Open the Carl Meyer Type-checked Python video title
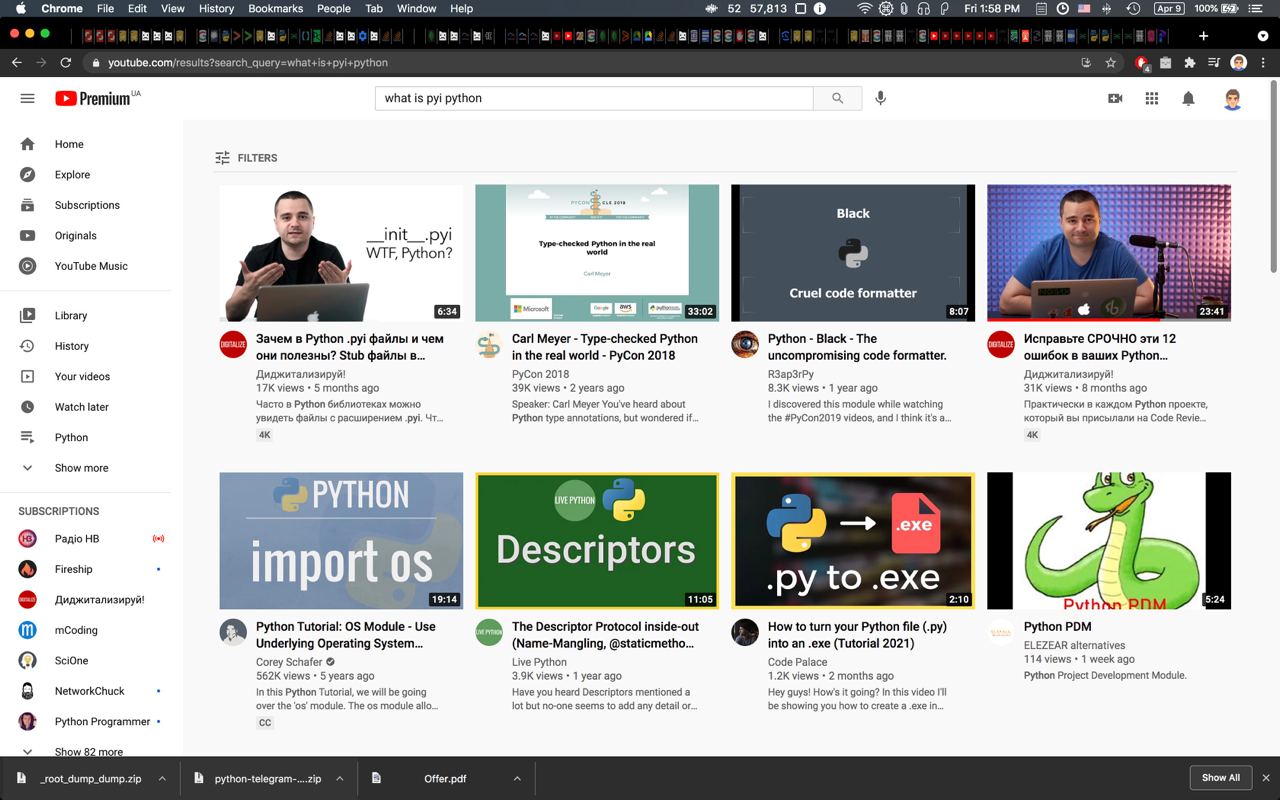The width and height of the screenshot is (1280, 800). point(605,347)
